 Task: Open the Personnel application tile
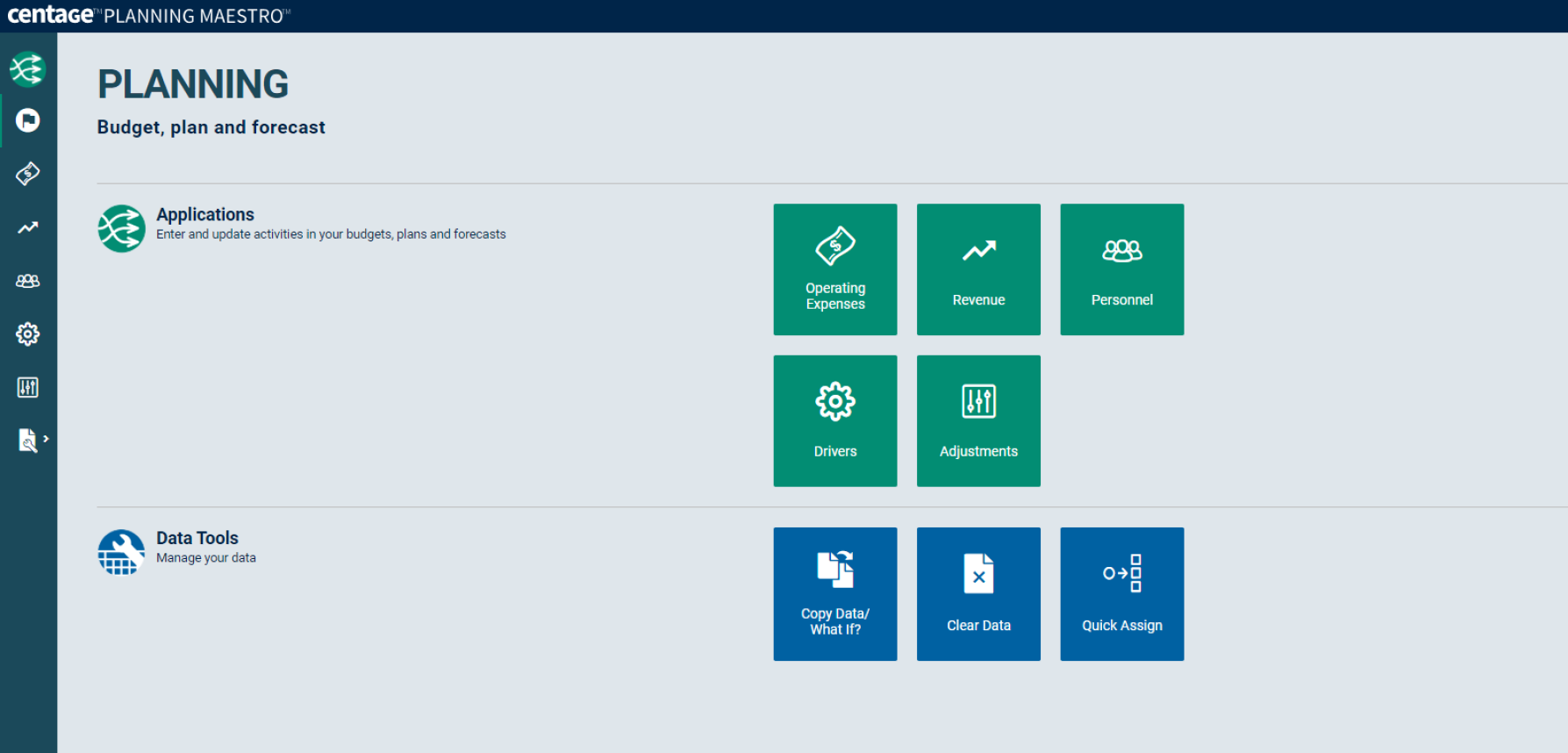[x=1121, y=269]
